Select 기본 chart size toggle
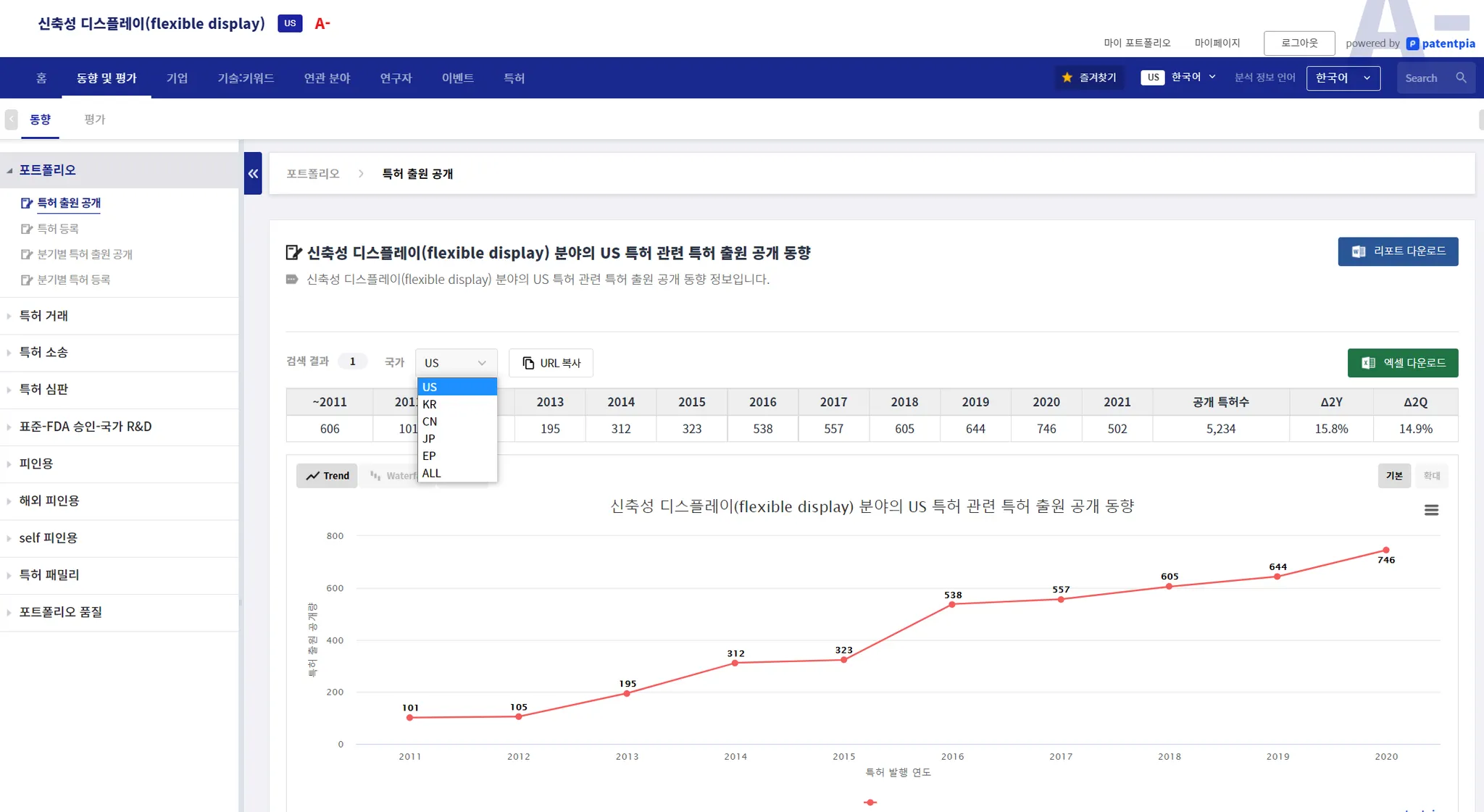This screenshot has width=1484, height=812. point(1394,476)
